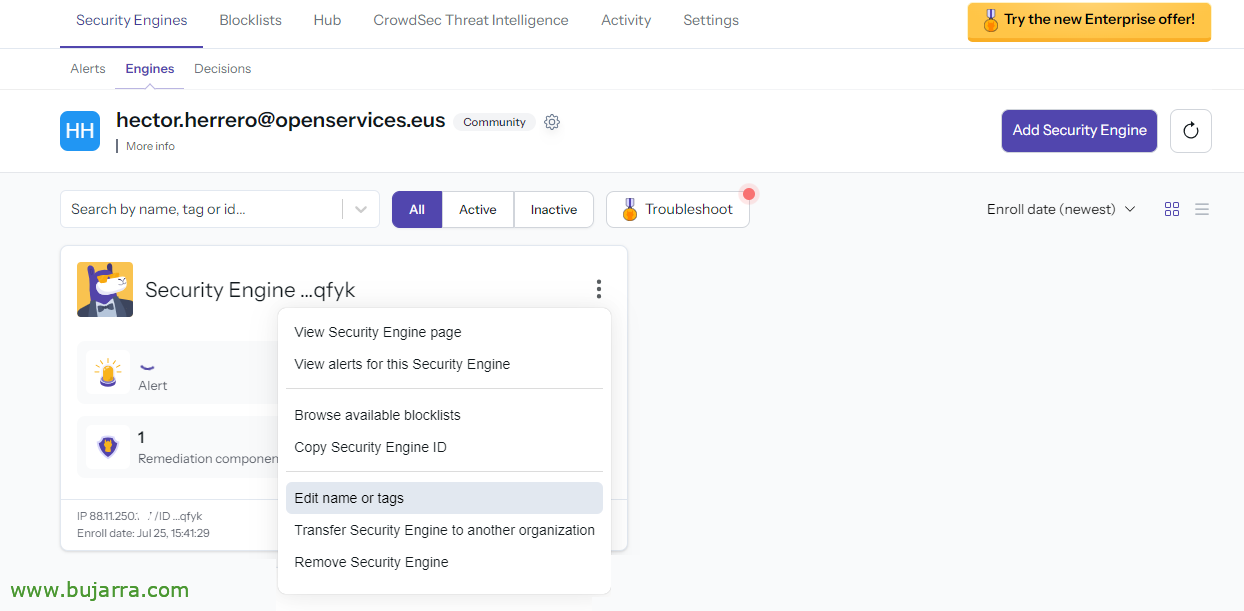Click the remediation component shield icon

coord(108,447)
